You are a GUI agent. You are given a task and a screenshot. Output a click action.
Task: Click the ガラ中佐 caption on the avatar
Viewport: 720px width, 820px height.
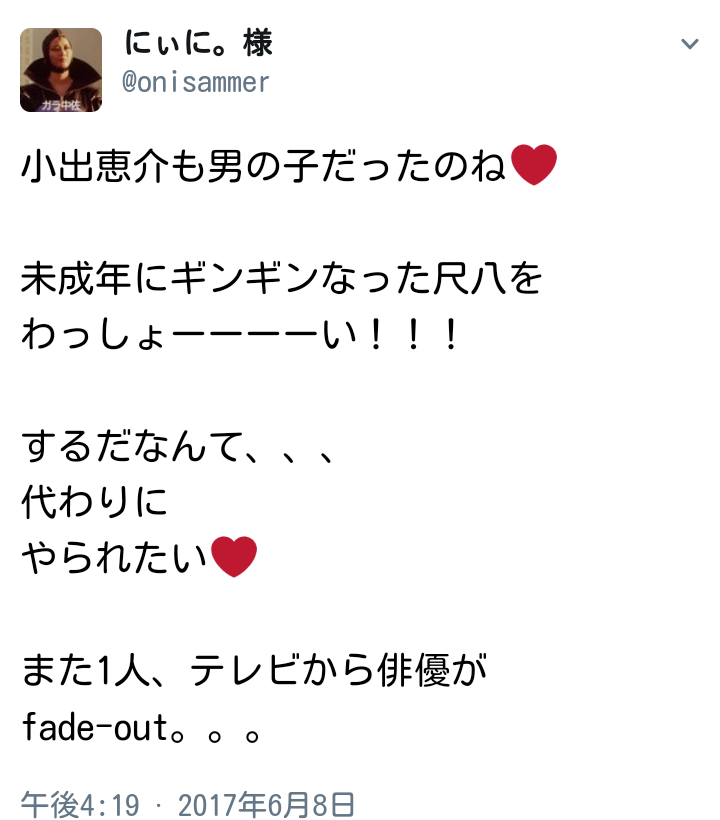[x=61, y=105]
